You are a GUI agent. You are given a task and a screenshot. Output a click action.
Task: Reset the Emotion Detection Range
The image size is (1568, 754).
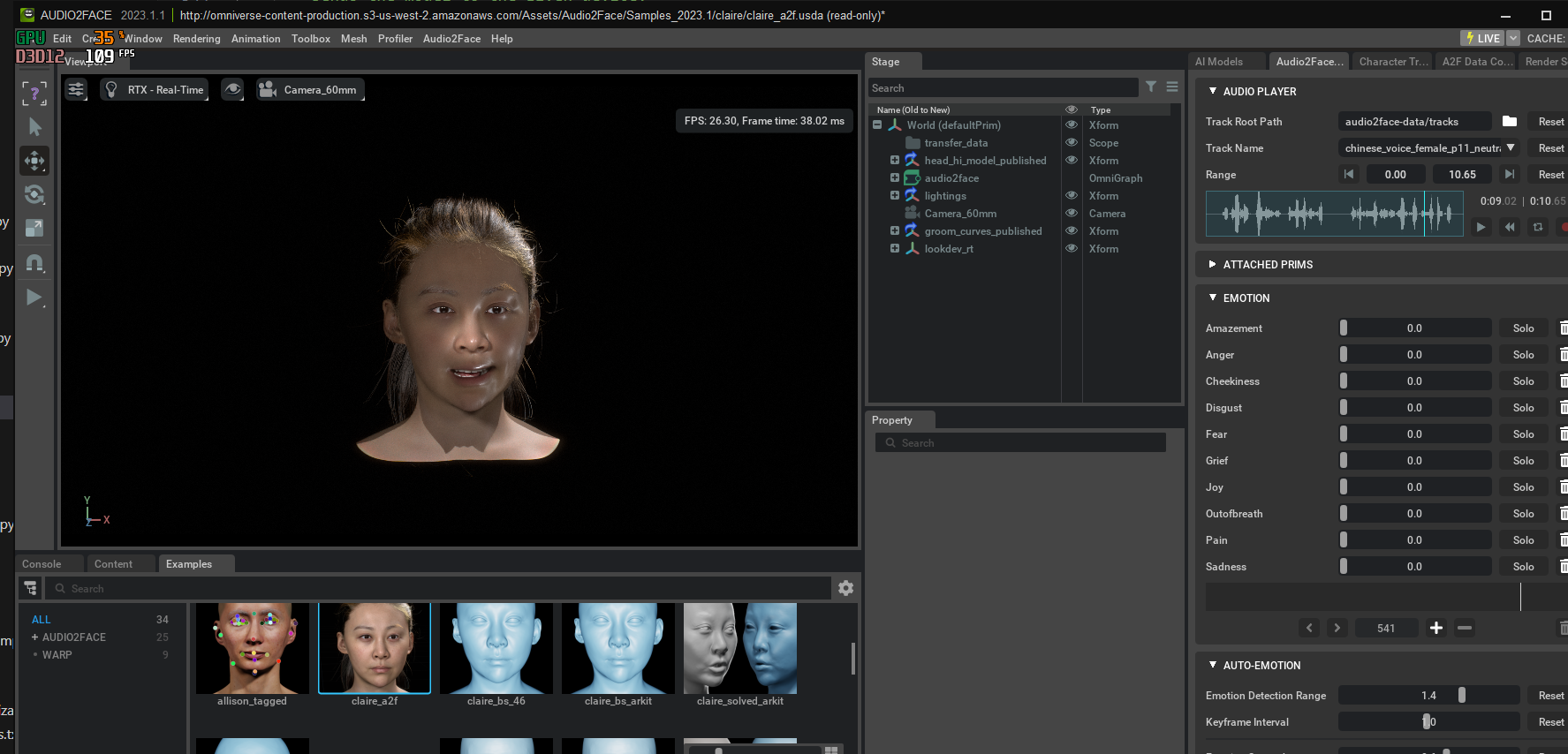click(x=1550, y=696)
